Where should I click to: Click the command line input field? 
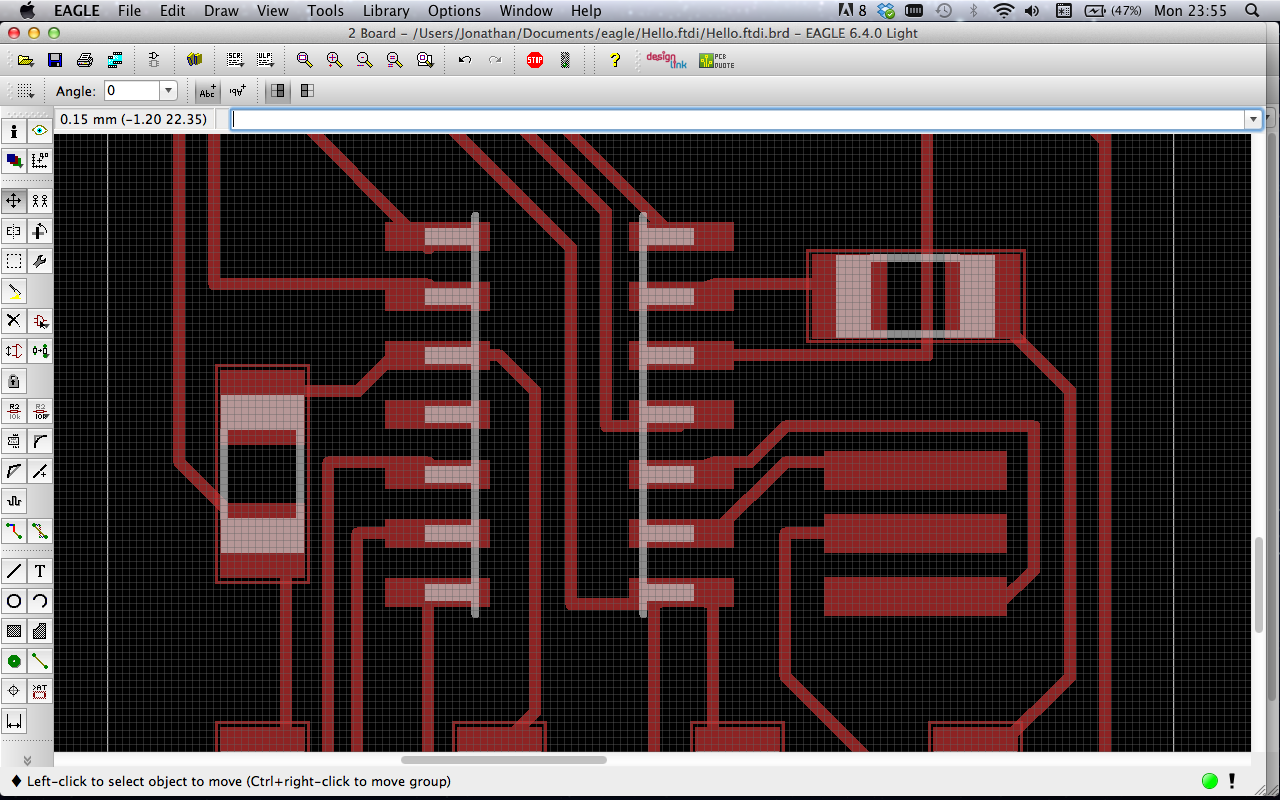tap(738, 119)
